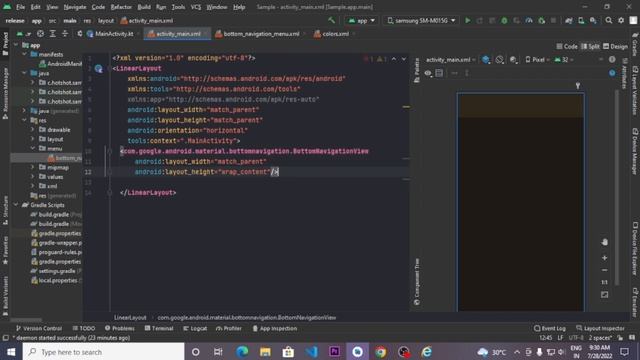Switch editor to Design view mode
Screen dimensions: 640x360
[x=616, y=47]
